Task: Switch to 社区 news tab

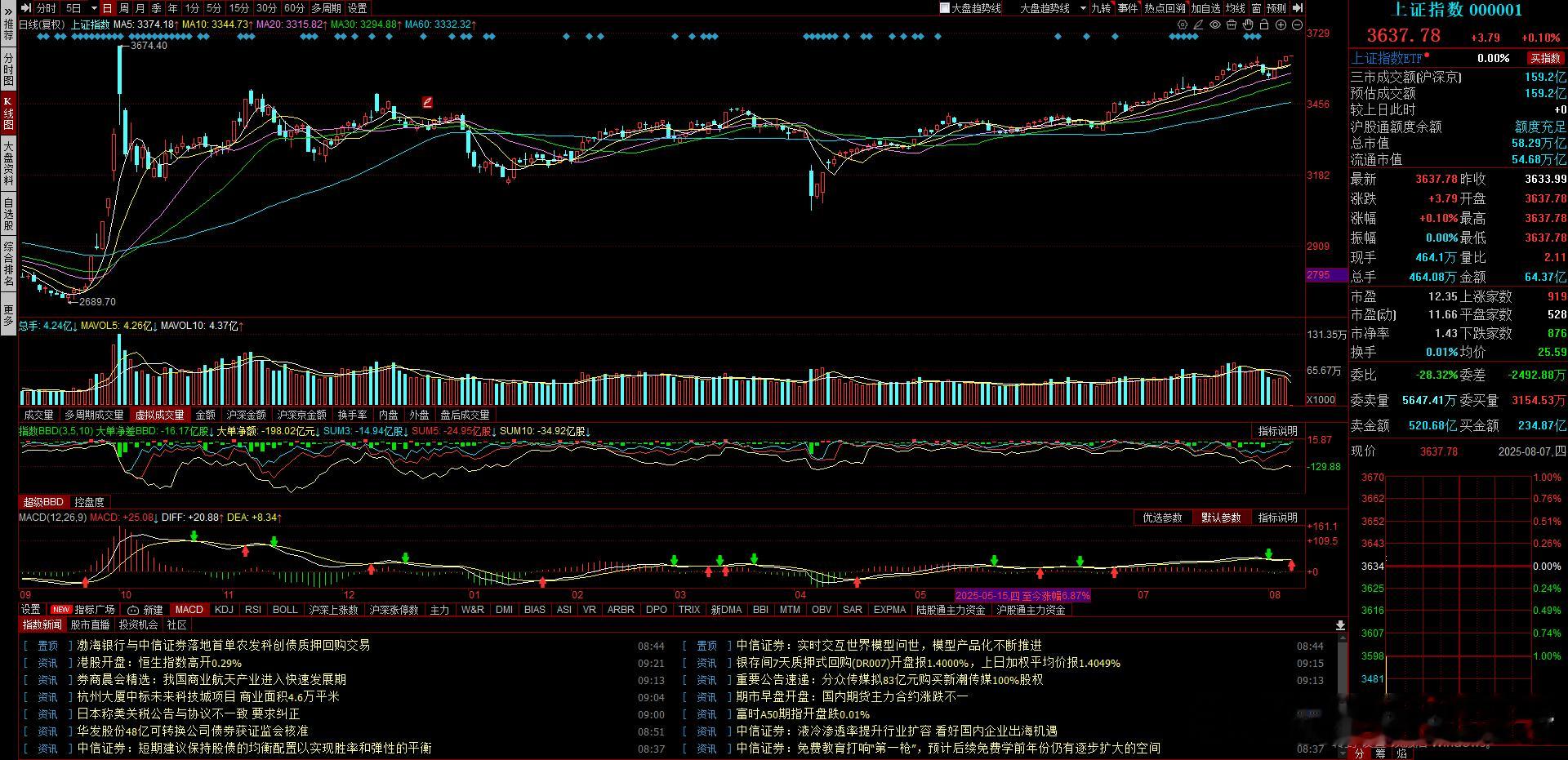Action: 176,624
